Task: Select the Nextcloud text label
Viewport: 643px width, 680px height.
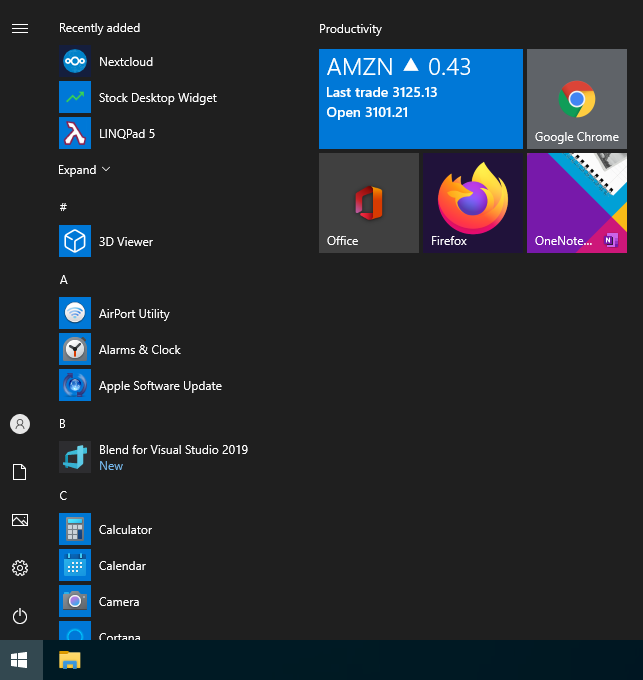Action: tap(126, 62)
